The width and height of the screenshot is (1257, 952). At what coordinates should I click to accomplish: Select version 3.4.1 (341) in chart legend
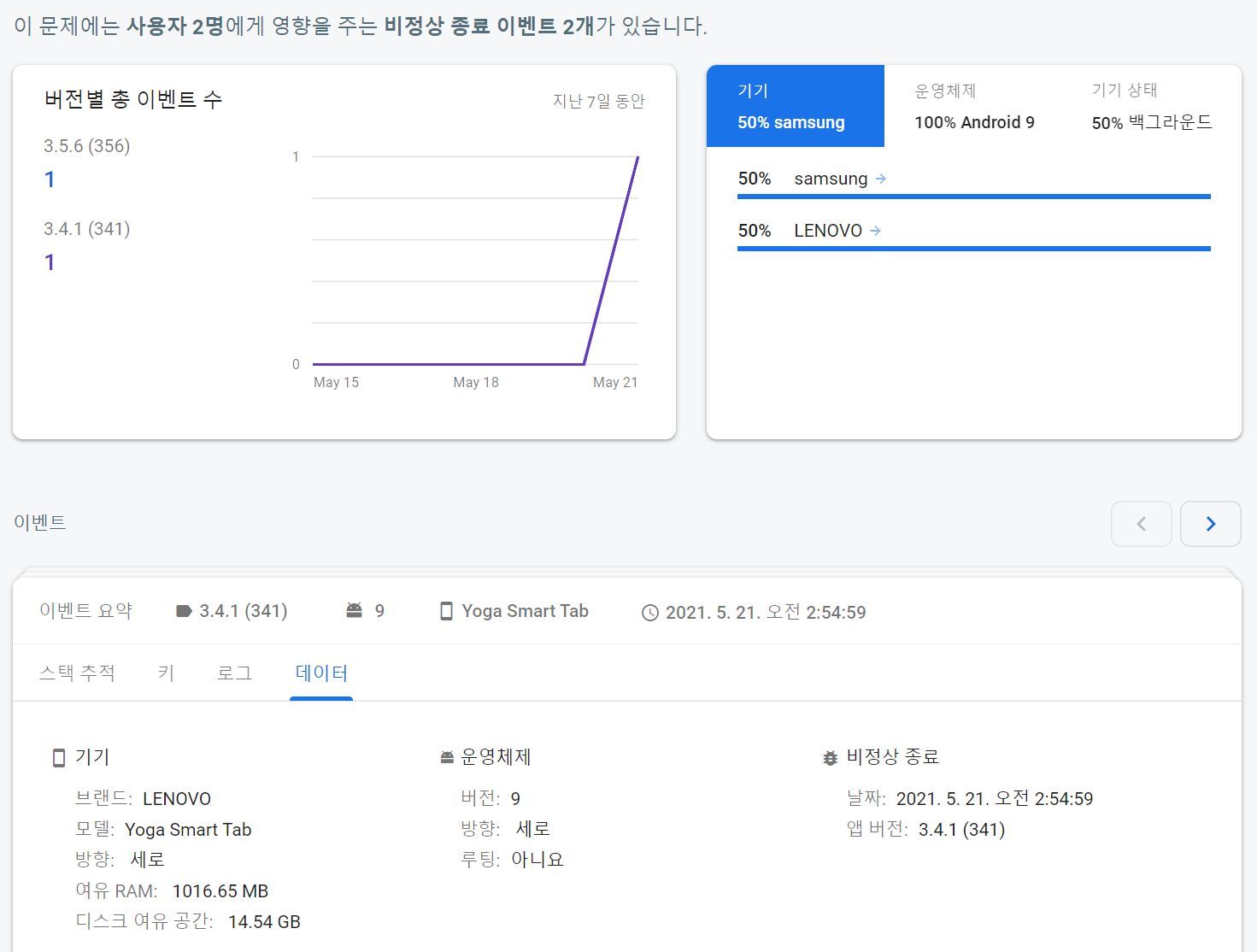[x=87, y=229]
